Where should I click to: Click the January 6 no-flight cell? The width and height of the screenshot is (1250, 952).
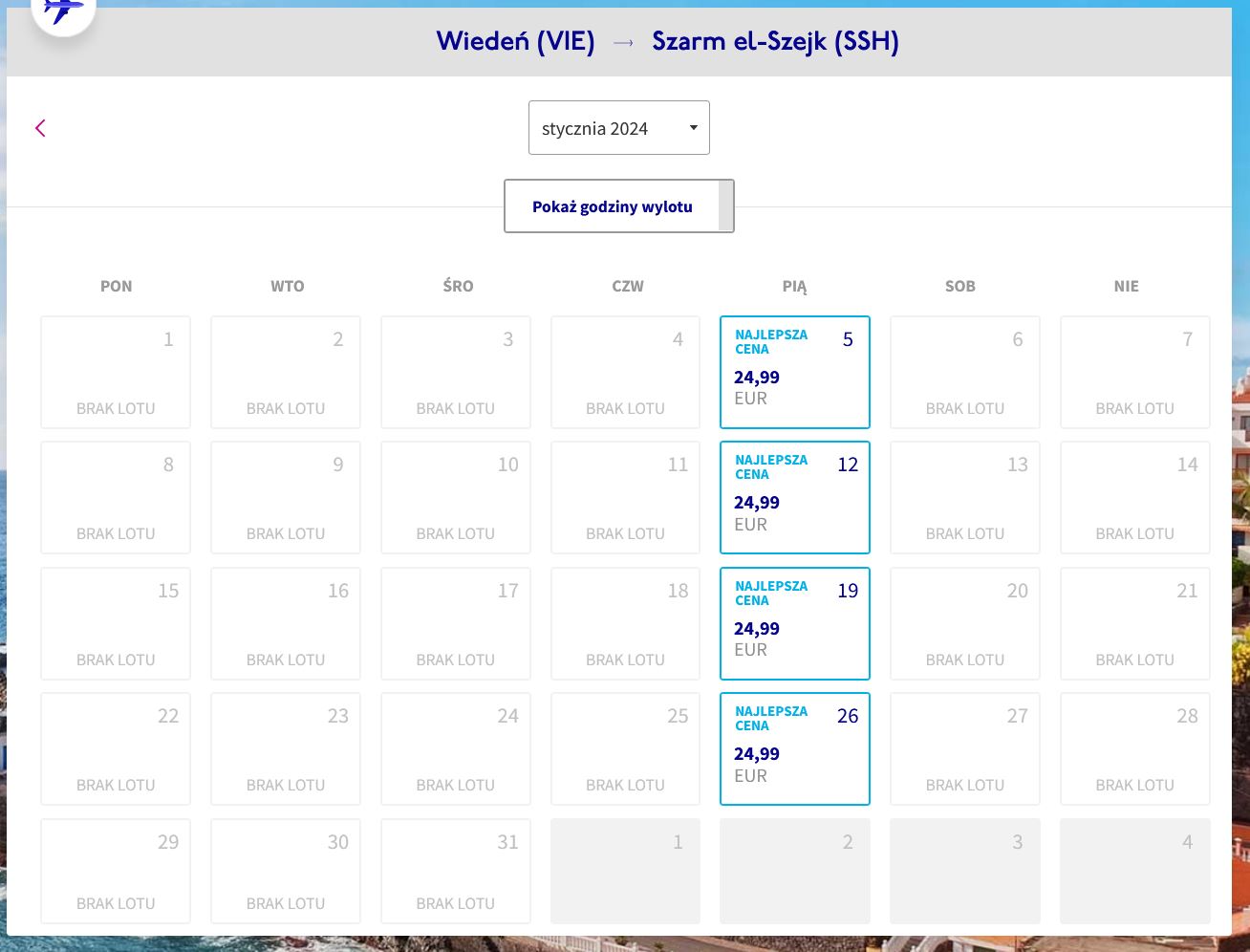[x=965, y=372]
